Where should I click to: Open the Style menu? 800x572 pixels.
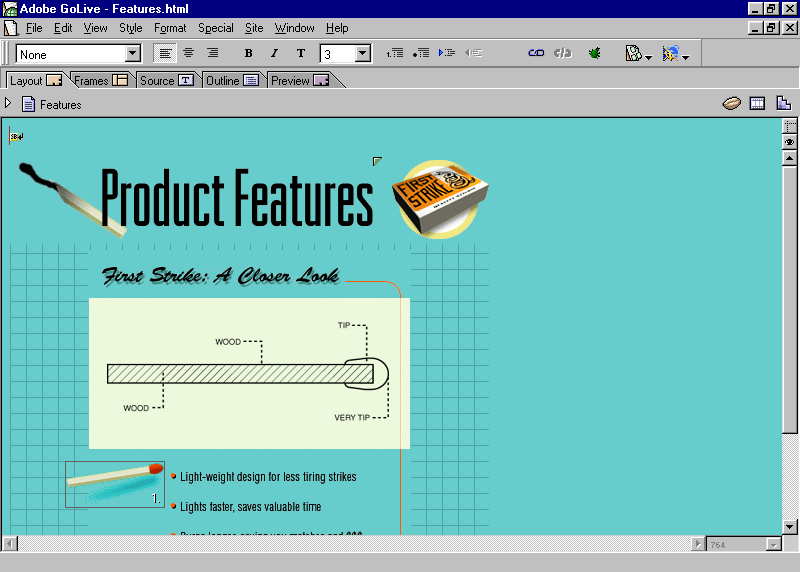click(131, 28)
